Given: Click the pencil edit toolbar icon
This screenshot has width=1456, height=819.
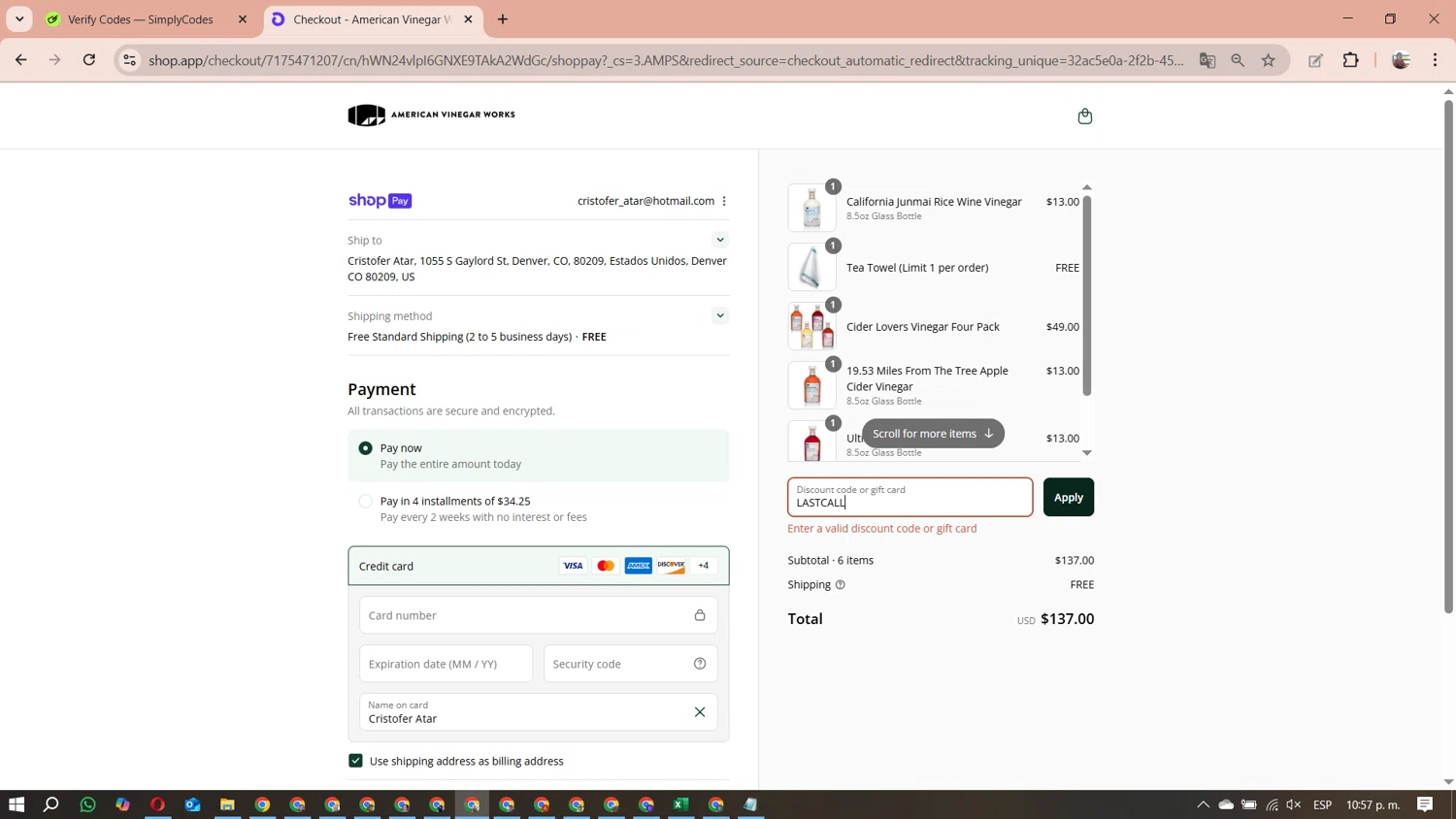Looking at the screenshot, I should coord(1316,60).
